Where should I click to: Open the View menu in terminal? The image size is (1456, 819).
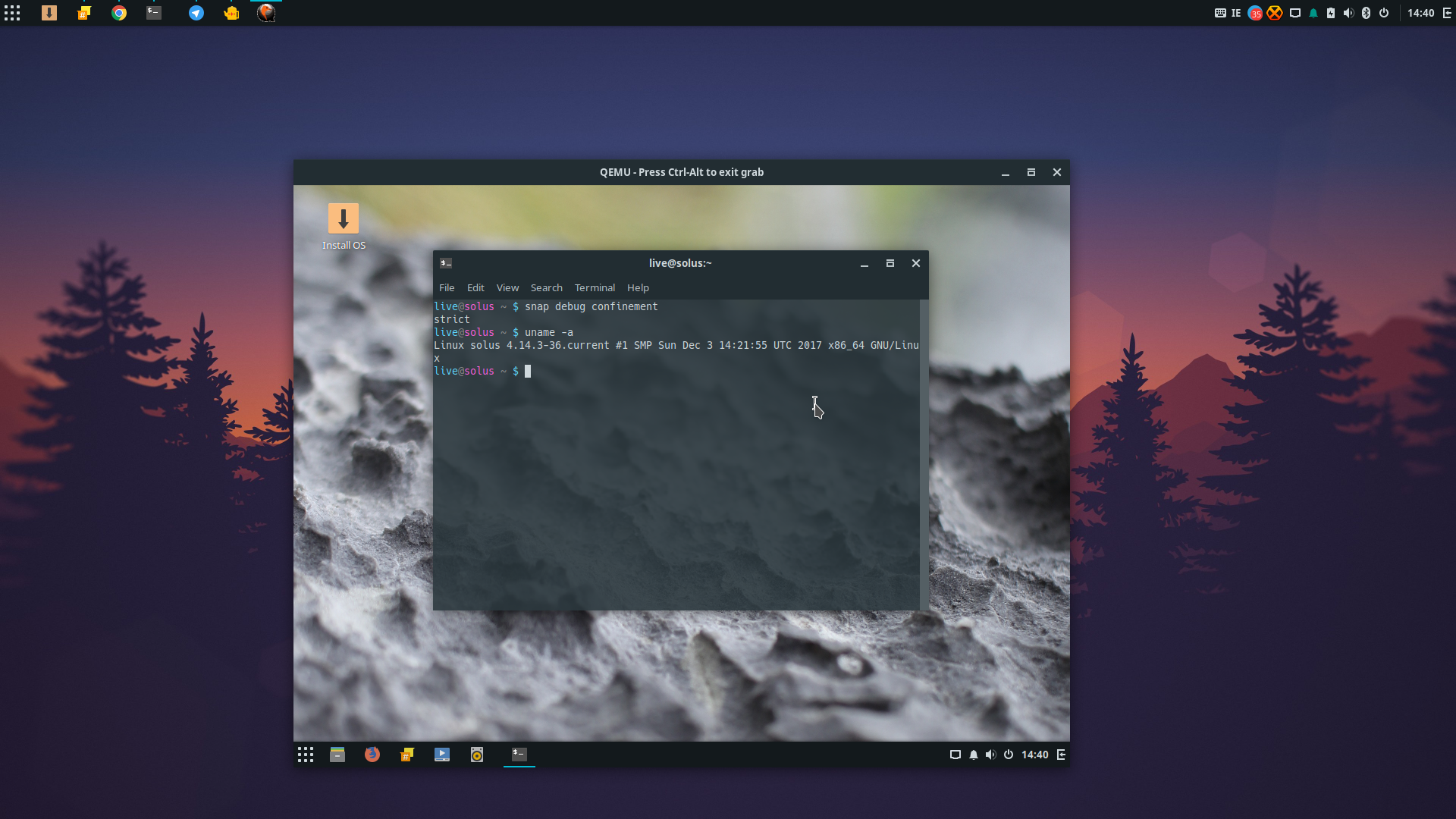(507, 287)
